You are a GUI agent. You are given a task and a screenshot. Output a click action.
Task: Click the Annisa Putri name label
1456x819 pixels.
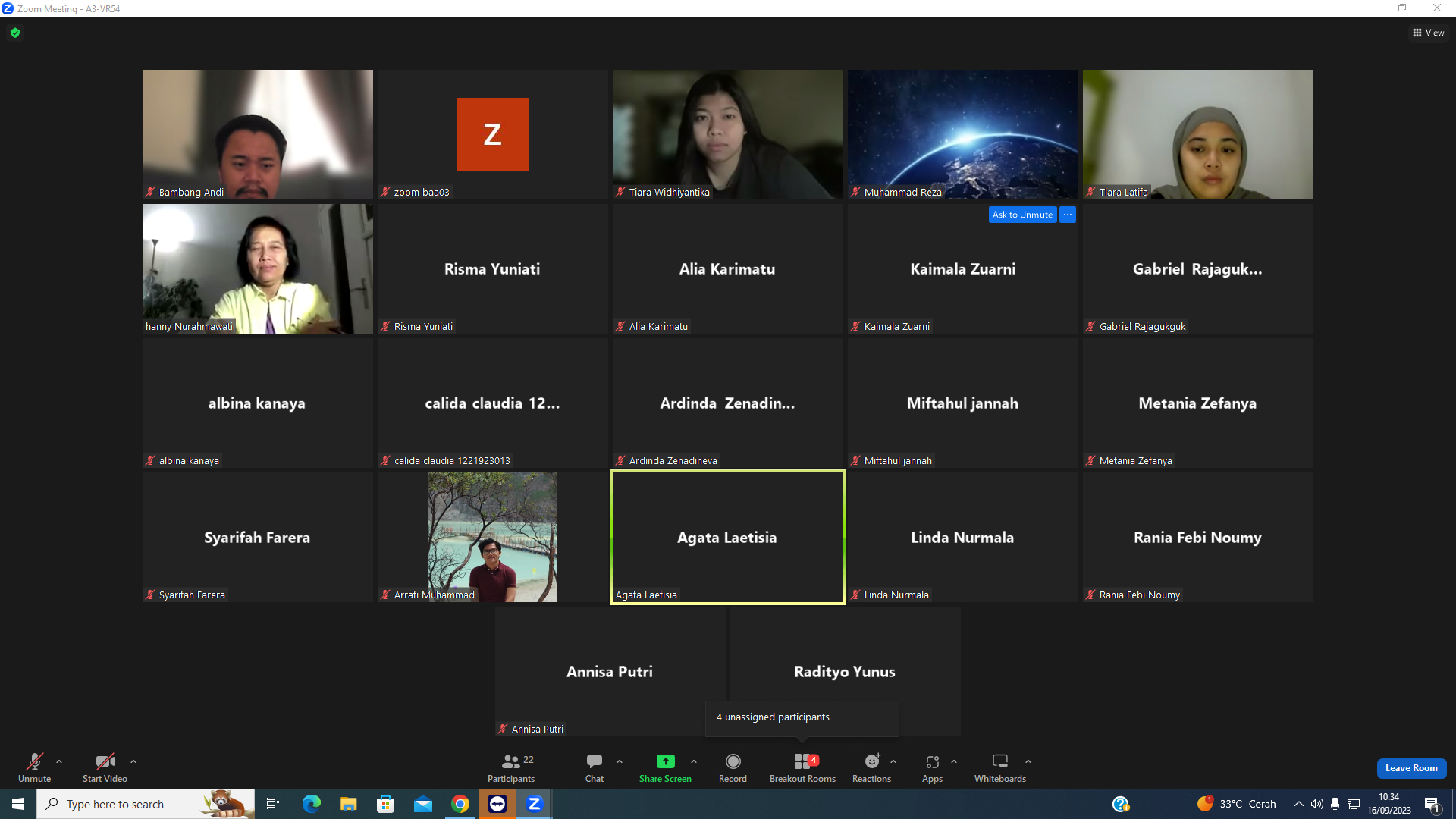(537, 730)
